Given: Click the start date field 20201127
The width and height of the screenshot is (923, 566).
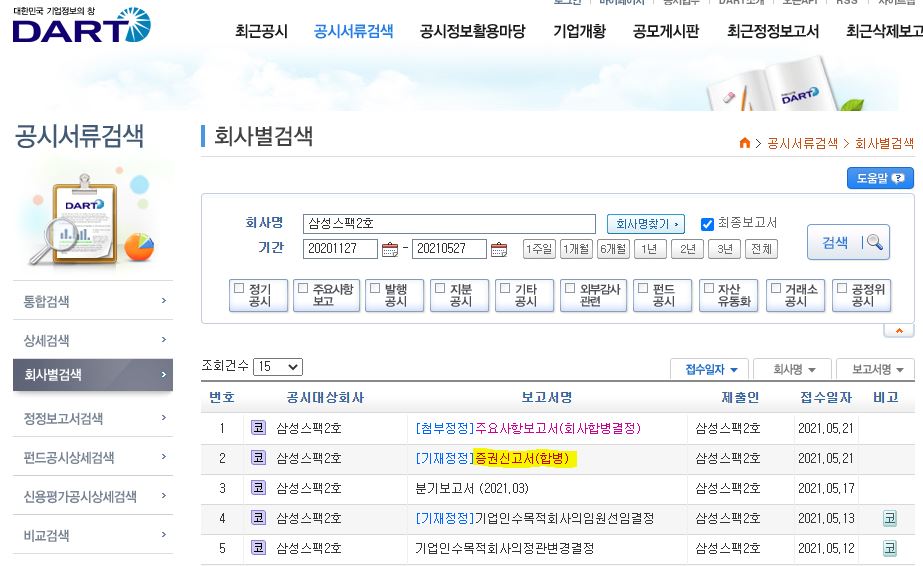Looking at the screenshot, I should 340,249.
